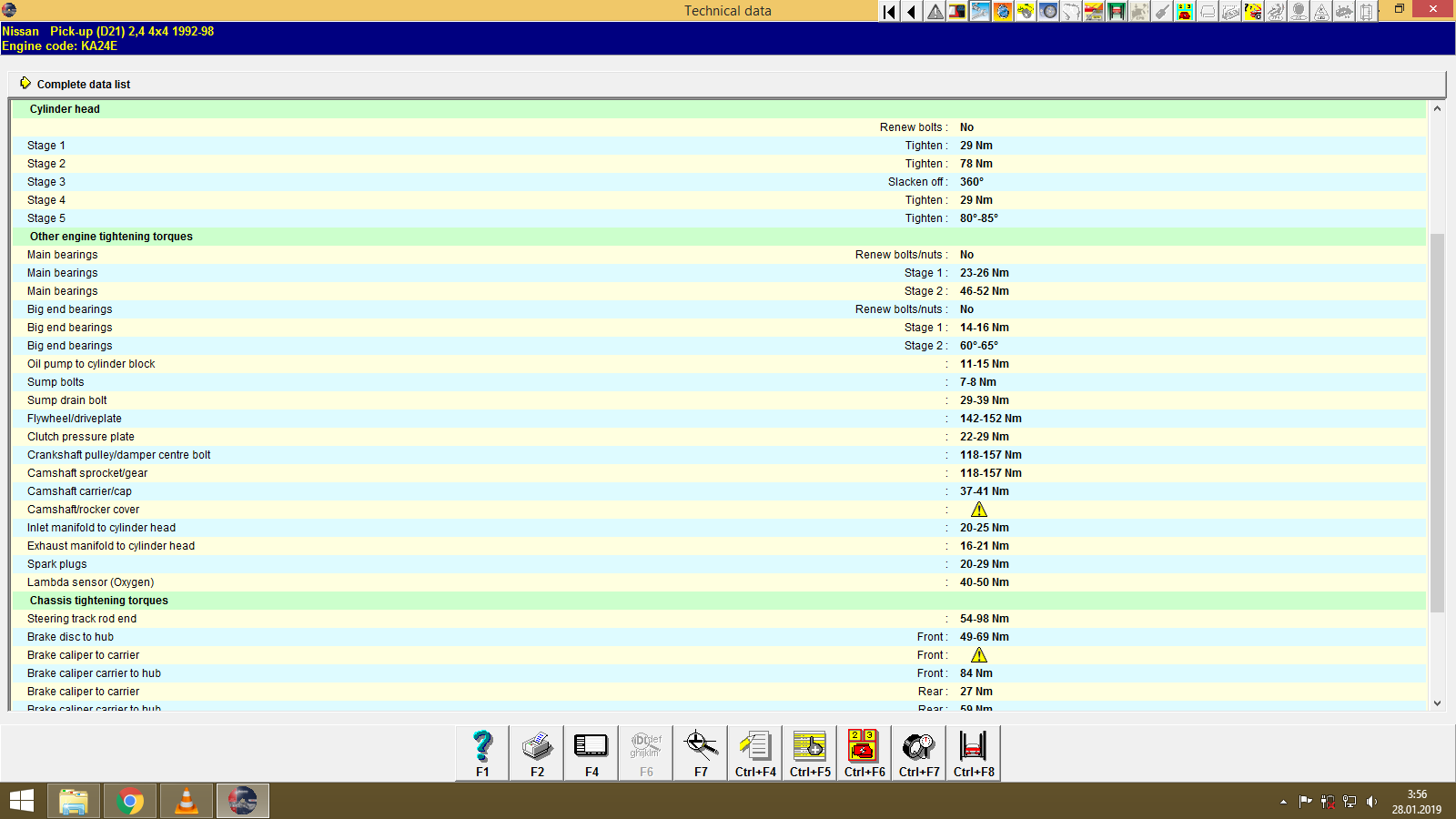Click the scrollbar down arrow
The width and height of the screenshot is (1456, 819).
[1437, 703]
